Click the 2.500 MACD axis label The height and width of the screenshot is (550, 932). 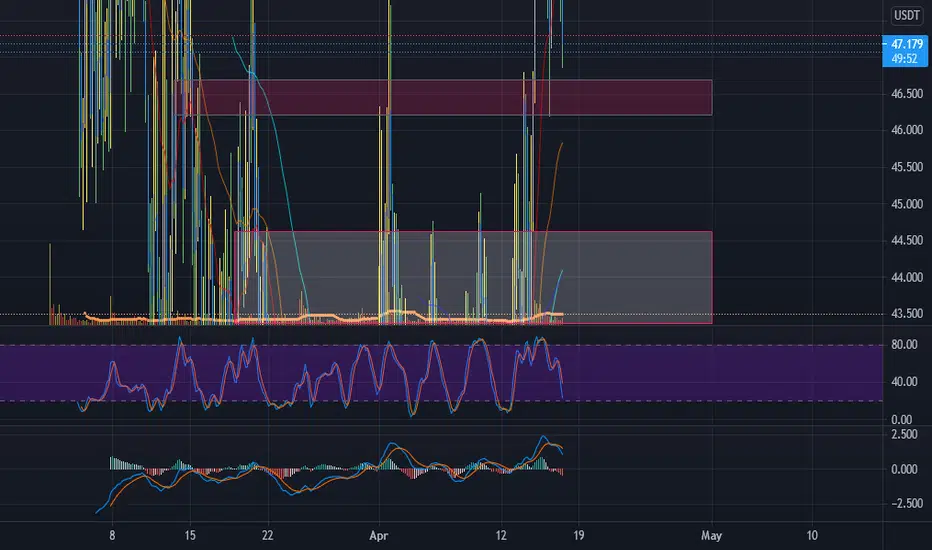click(904, 435)
